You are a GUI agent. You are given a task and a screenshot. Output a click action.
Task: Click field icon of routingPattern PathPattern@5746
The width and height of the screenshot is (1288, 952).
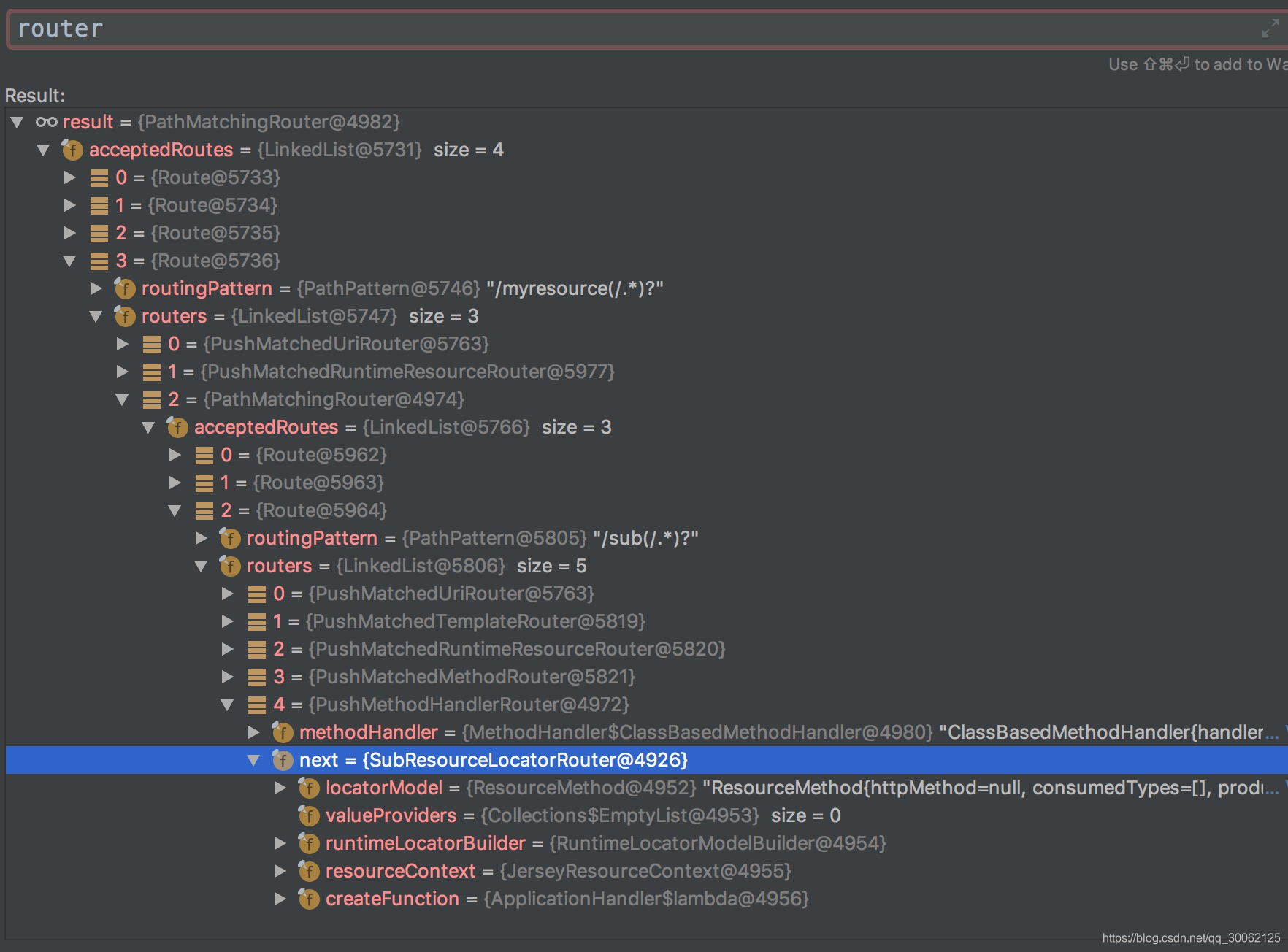[x=124, y=288]
